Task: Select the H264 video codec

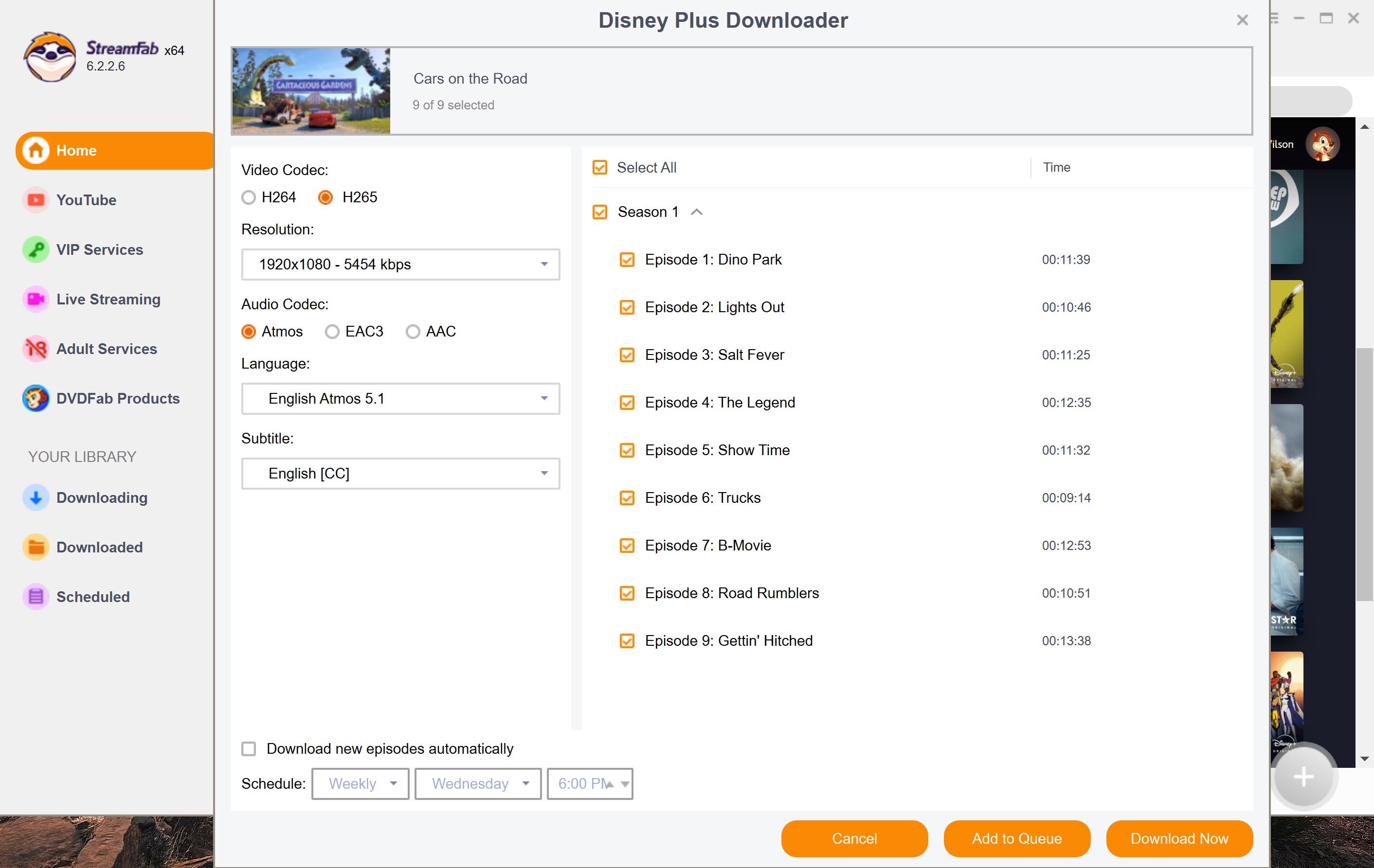Action: point(248,198)
